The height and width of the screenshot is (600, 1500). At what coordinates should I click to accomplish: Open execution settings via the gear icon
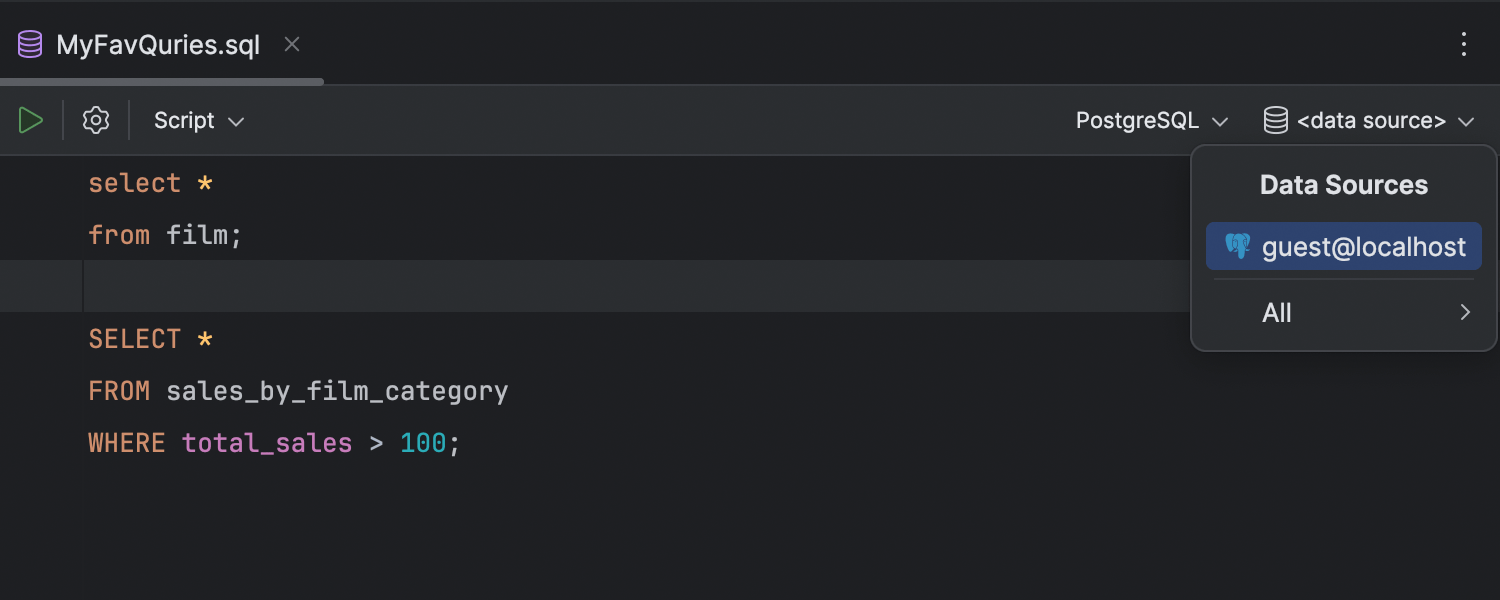click(x=96, y=121)
